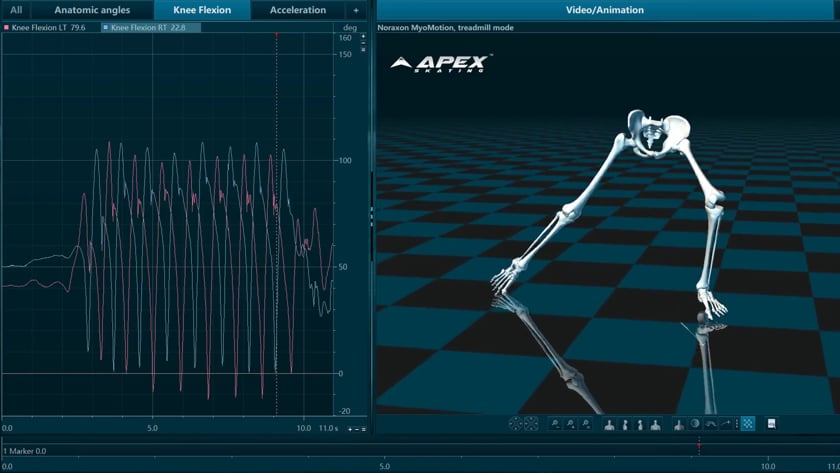This screenshot has width=840, height=473.
Task: Select the Knee Flexion tab
Action: (x=202, y=10)
